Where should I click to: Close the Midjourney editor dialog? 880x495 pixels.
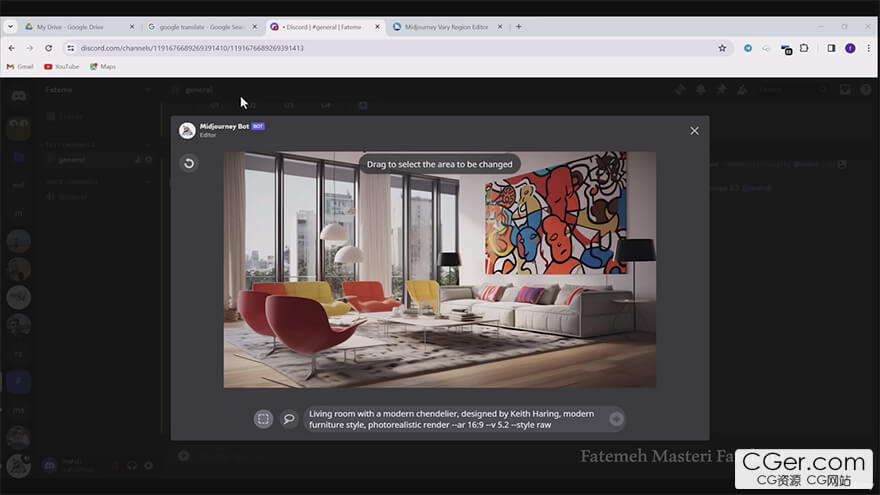tap(694, 131)
